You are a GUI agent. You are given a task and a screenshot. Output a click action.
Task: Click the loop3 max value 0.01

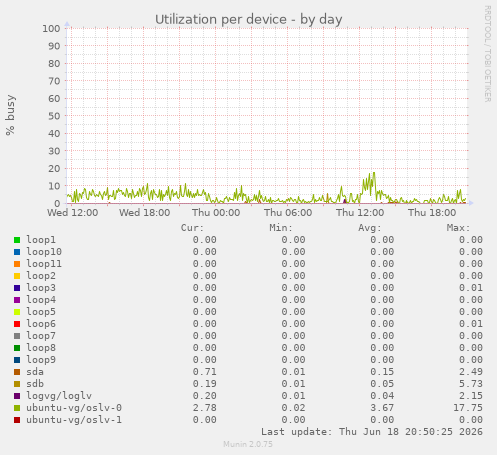(471, 288)
